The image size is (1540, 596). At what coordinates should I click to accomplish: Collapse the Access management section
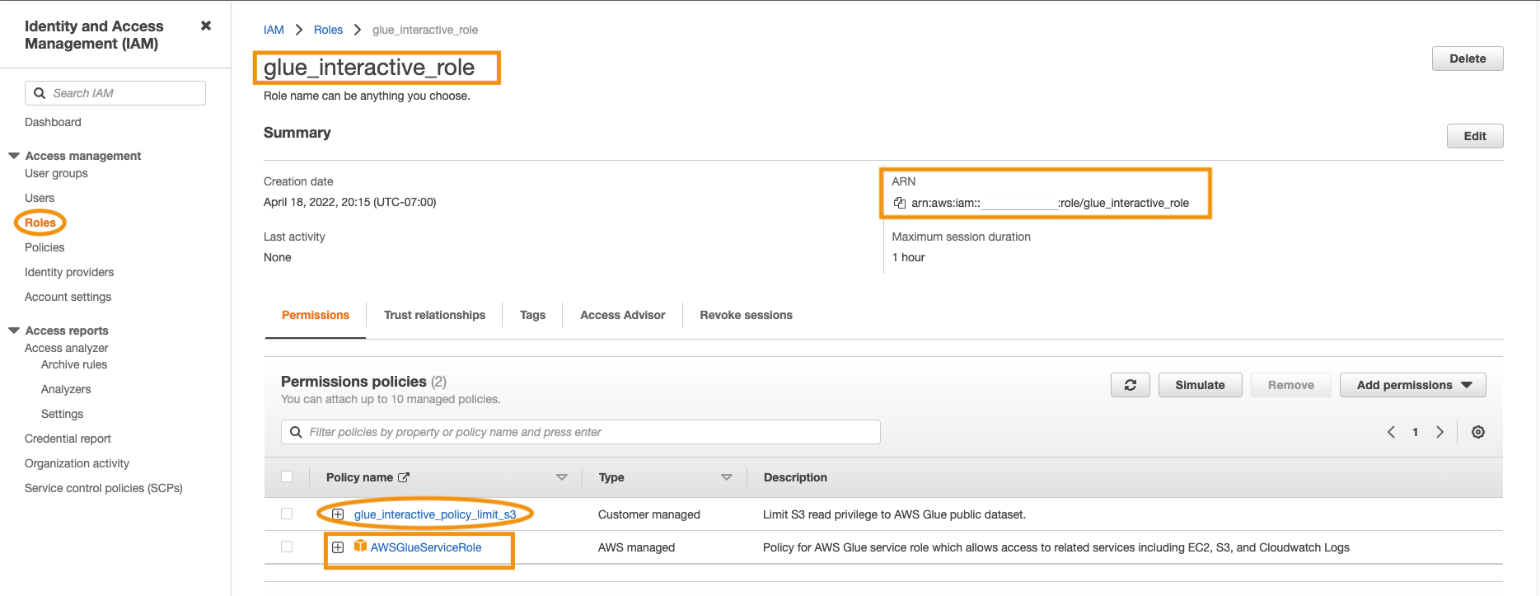click(14, 156)
